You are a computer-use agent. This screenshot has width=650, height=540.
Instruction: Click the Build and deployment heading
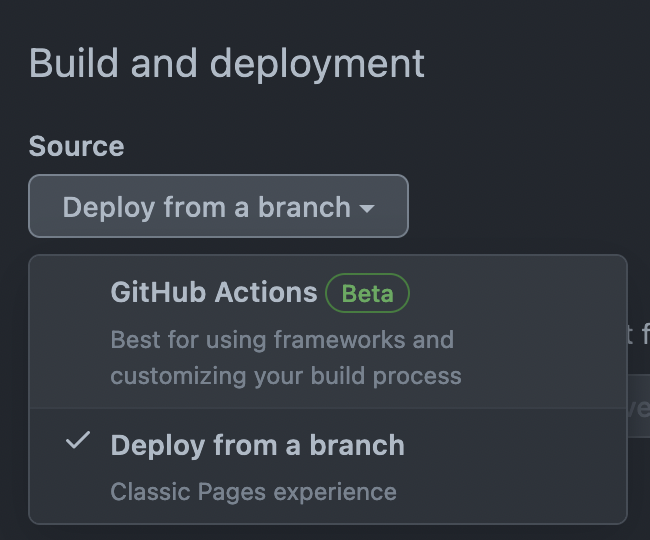point(227,64)
